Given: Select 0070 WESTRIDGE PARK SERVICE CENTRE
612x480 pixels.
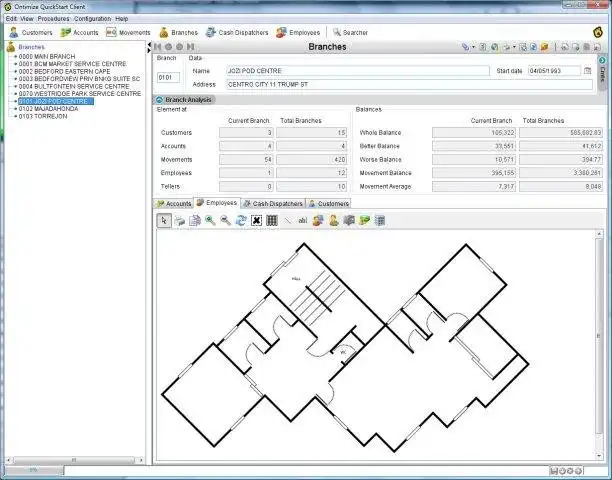Looking at the screenshot, I should point(80,94).
